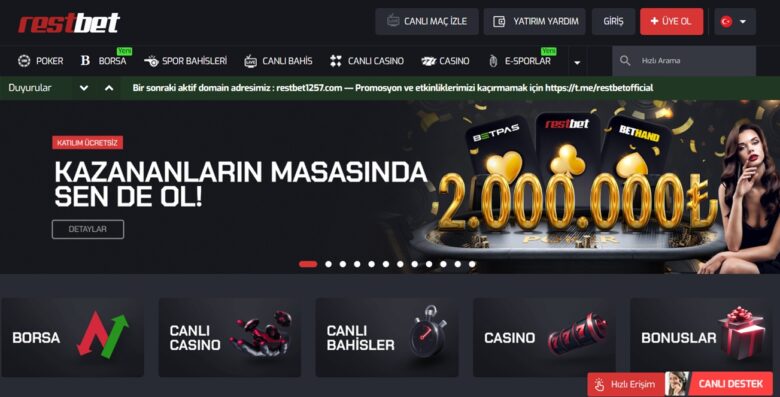Click the 777 icon next to CASINO
The height and width of the screenshot is (397, 780).
[x=428, y=61]
